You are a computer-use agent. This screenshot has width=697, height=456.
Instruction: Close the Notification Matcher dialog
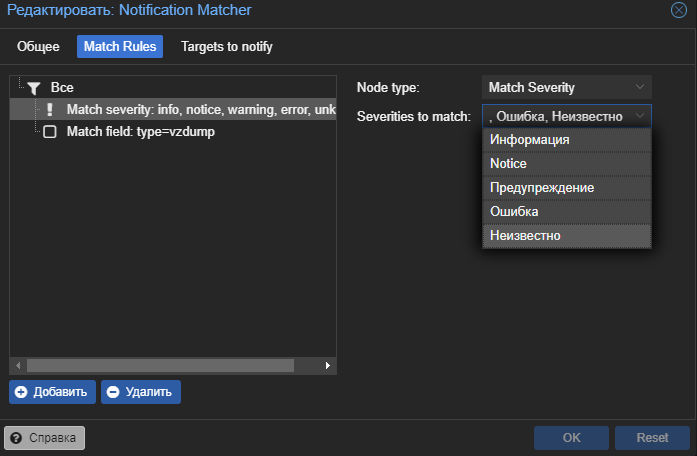678,10
